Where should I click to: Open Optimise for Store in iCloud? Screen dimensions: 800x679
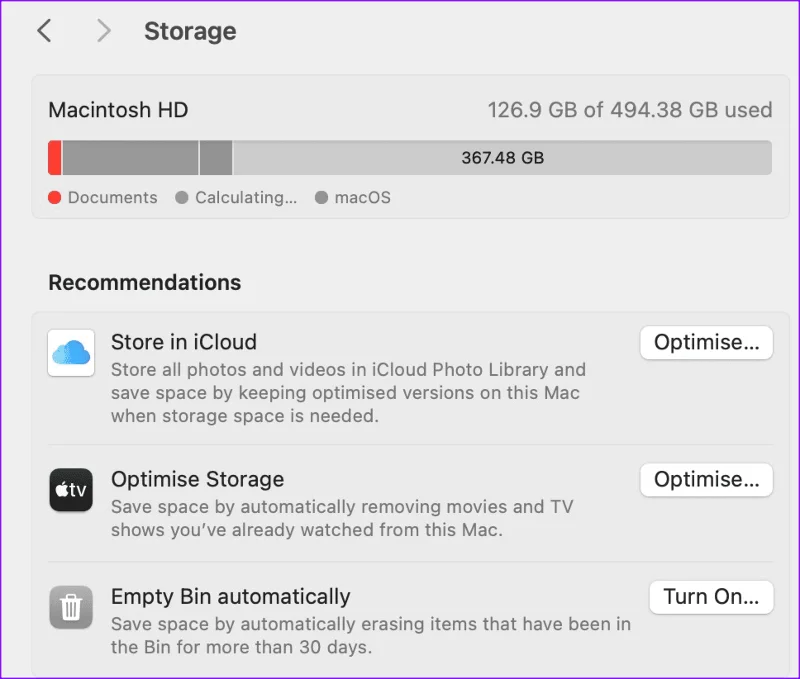point(707,342)
